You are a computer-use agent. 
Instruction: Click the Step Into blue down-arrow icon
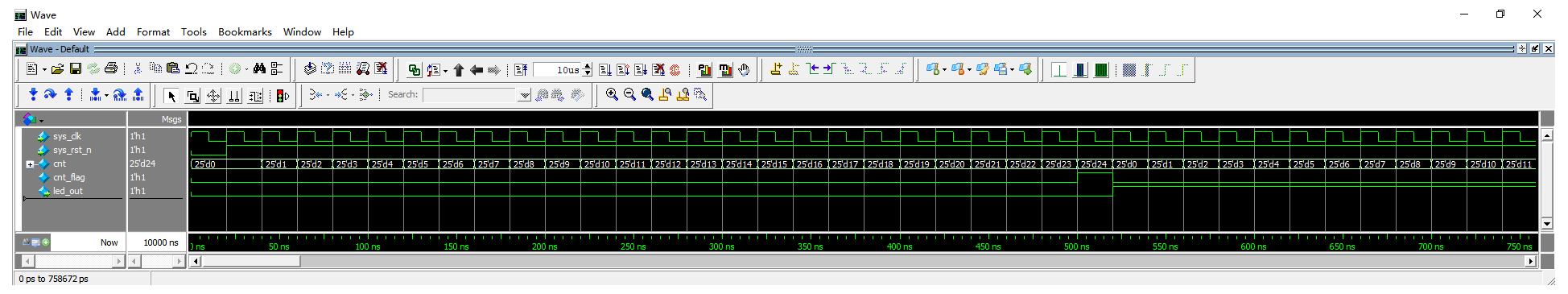click(33, 95)
